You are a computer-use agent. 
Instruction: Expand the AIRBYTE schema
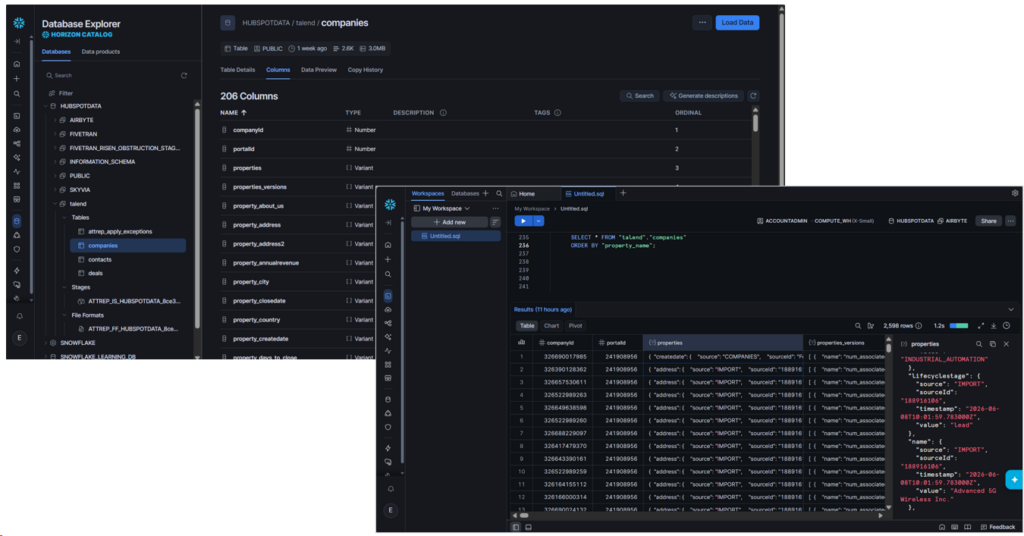55,120
